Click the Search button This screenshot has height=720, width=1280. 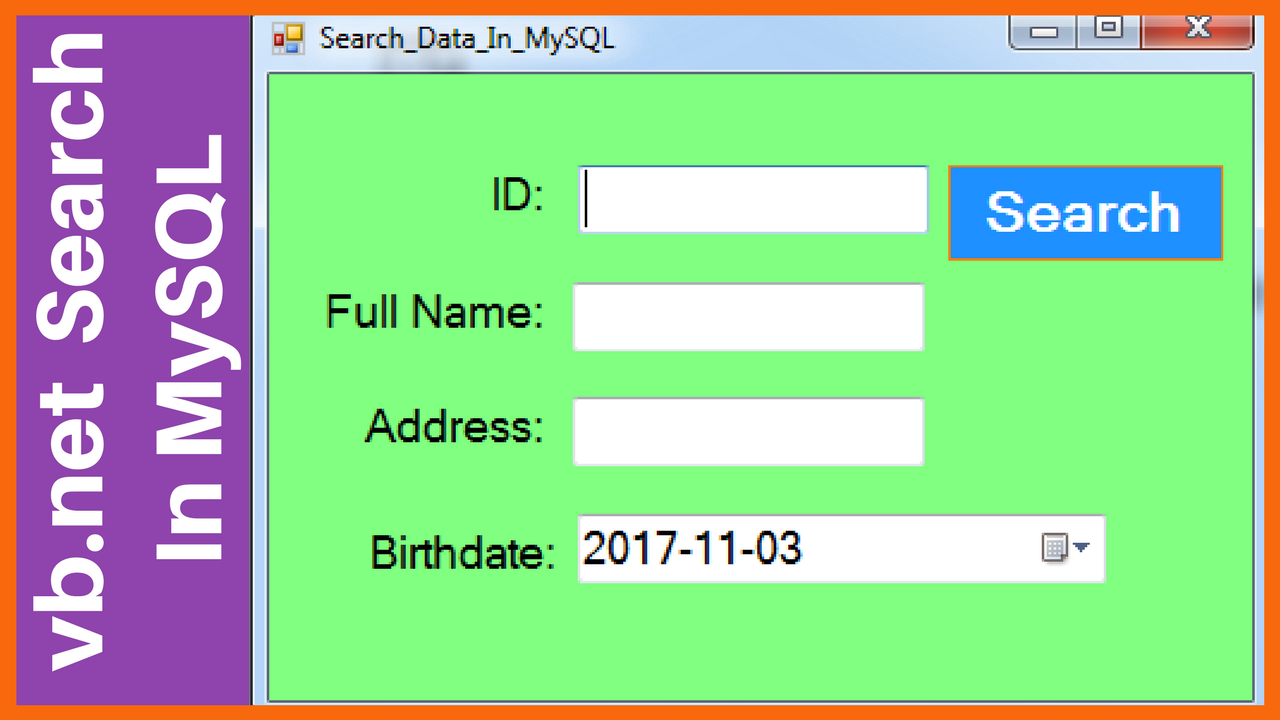[1085, 213]
